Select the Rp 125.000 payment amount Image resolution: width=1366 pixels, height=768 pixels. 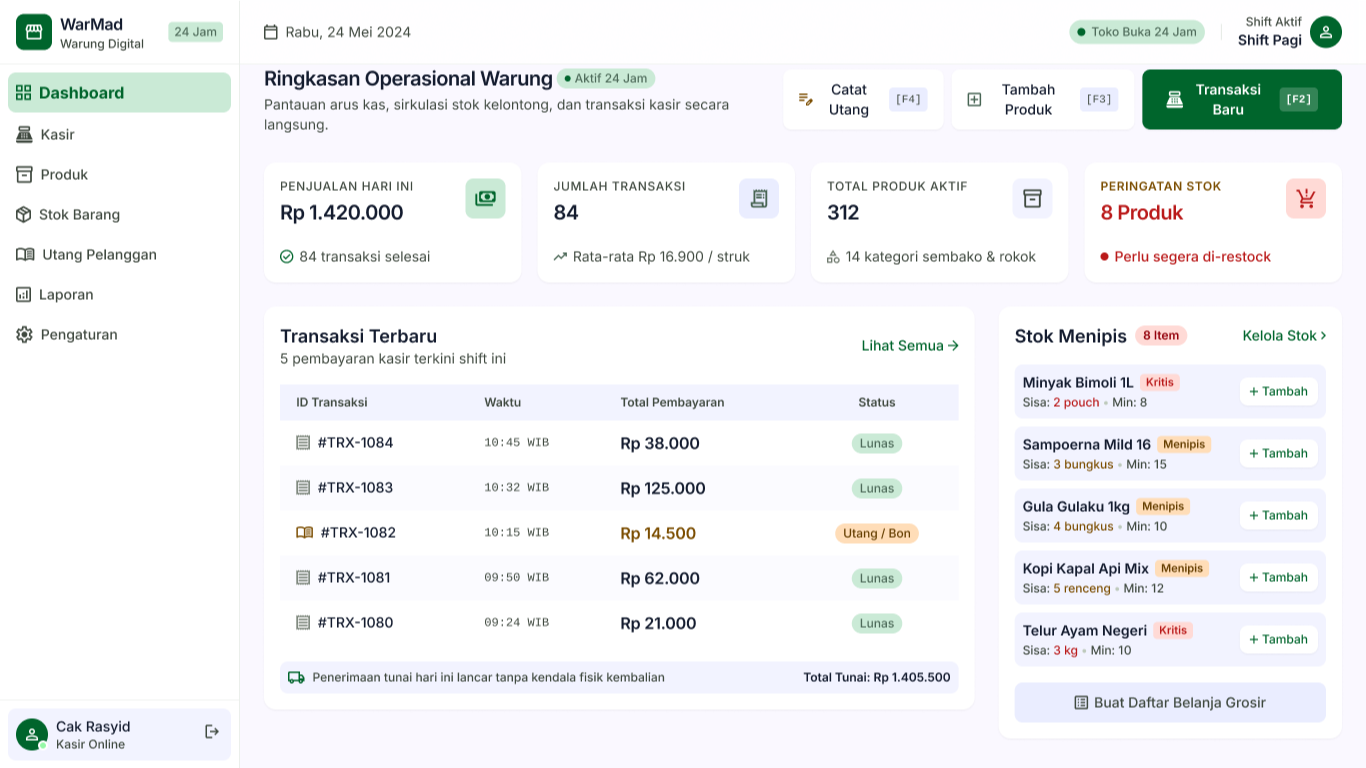[663, 488]
